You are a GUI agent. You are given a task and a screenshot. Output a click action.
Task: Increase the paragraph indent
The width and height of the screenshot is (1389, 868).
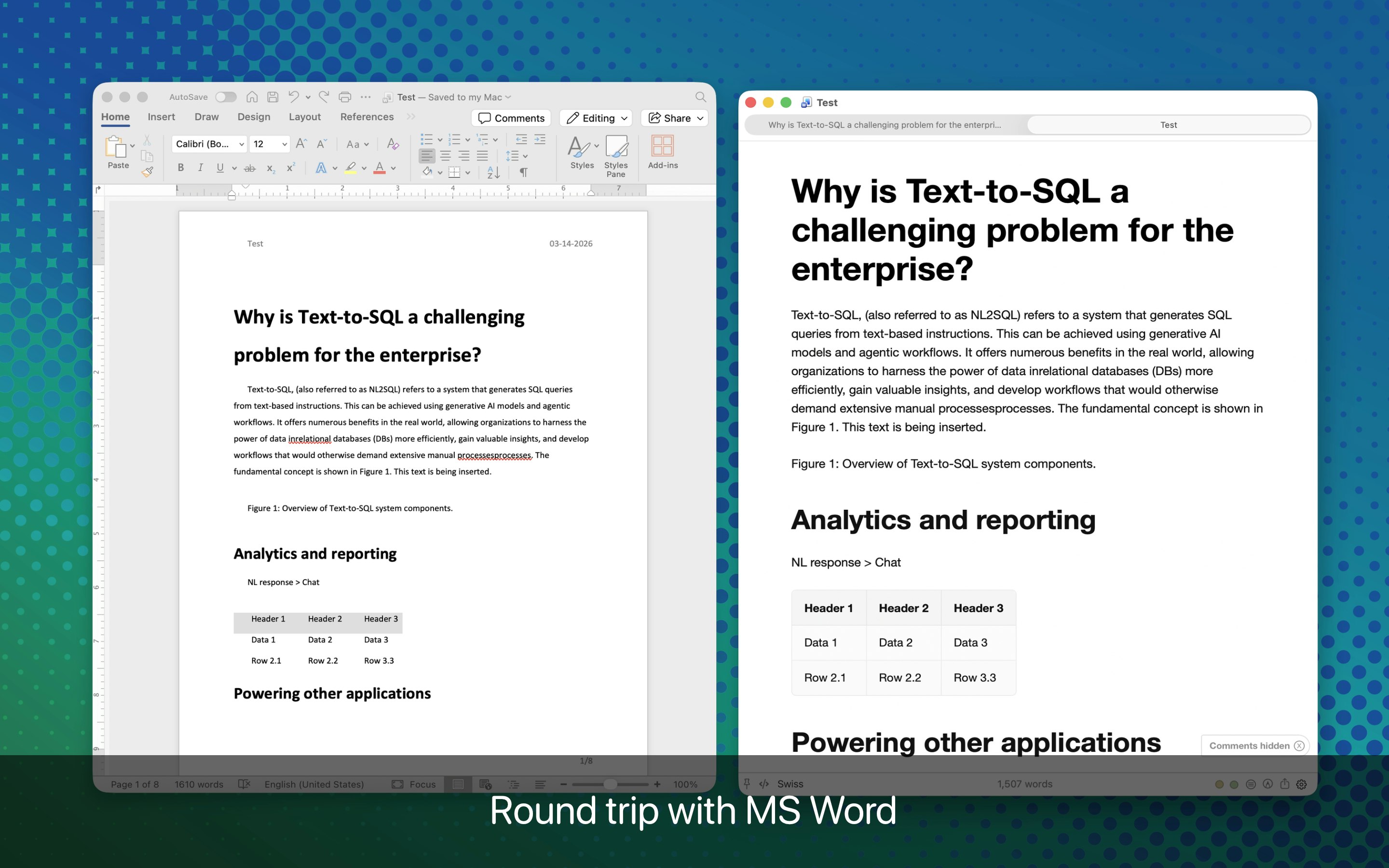pyautogui.click(x=540, y=139)
